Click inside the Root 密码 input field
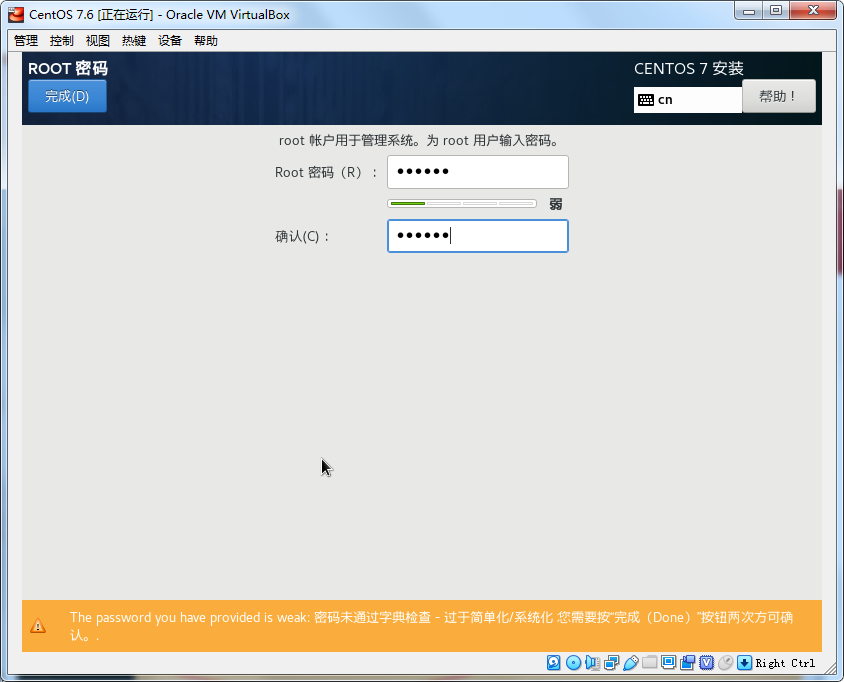 click(477, 171)
